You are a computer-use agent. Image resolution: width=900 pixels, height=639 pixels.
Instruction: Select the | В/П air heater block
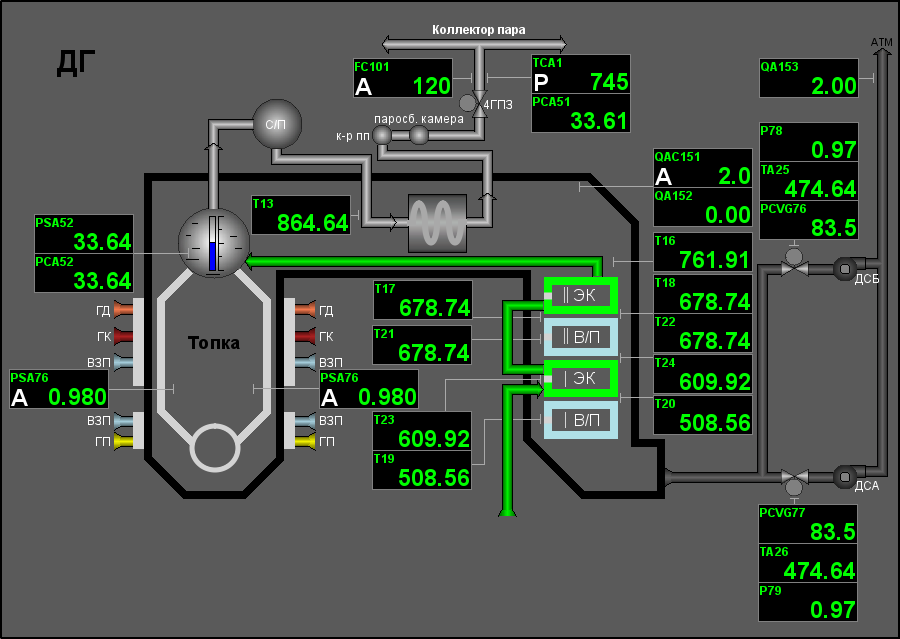[x=581, y=420]
